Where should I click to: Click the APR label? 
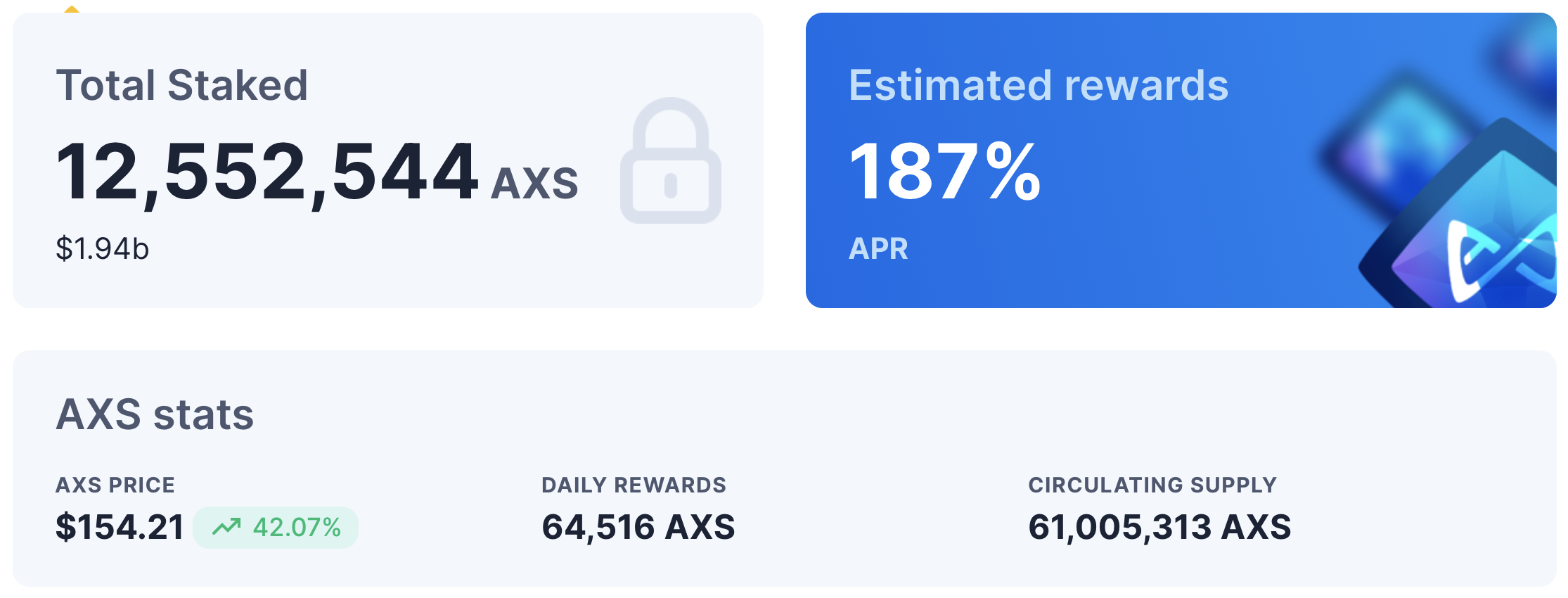tap(879, 248)
